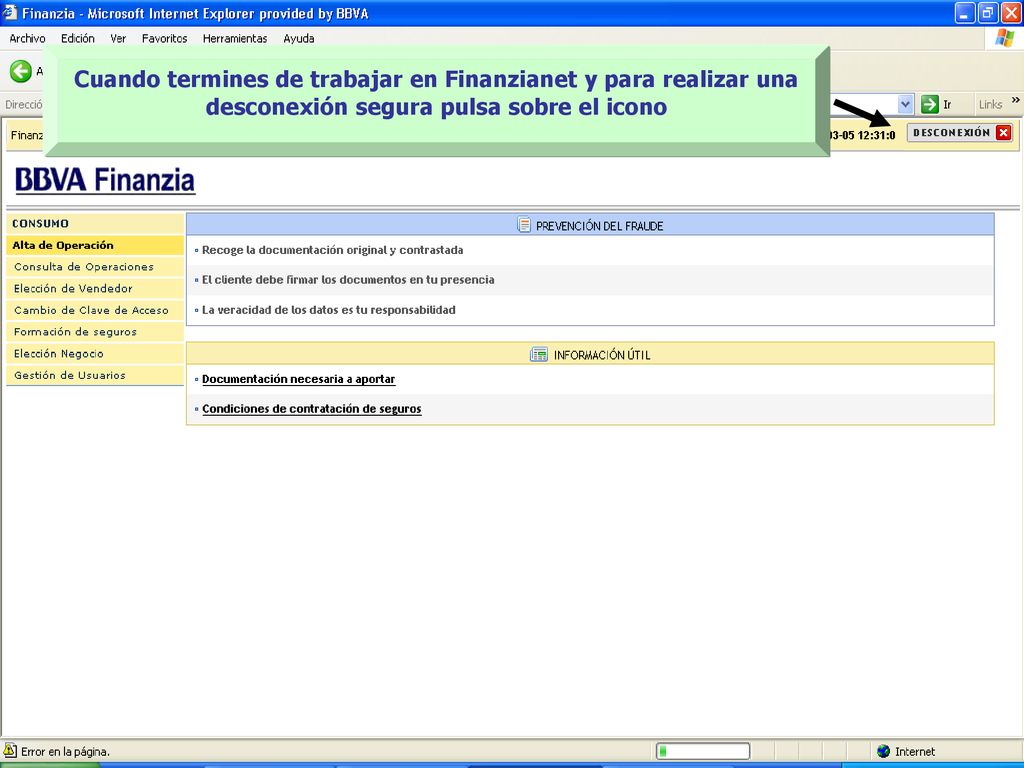The width and height of the screenshot is (1024, 768).
Task: Click the 'Ir' label next to Go
Action: 947,104
